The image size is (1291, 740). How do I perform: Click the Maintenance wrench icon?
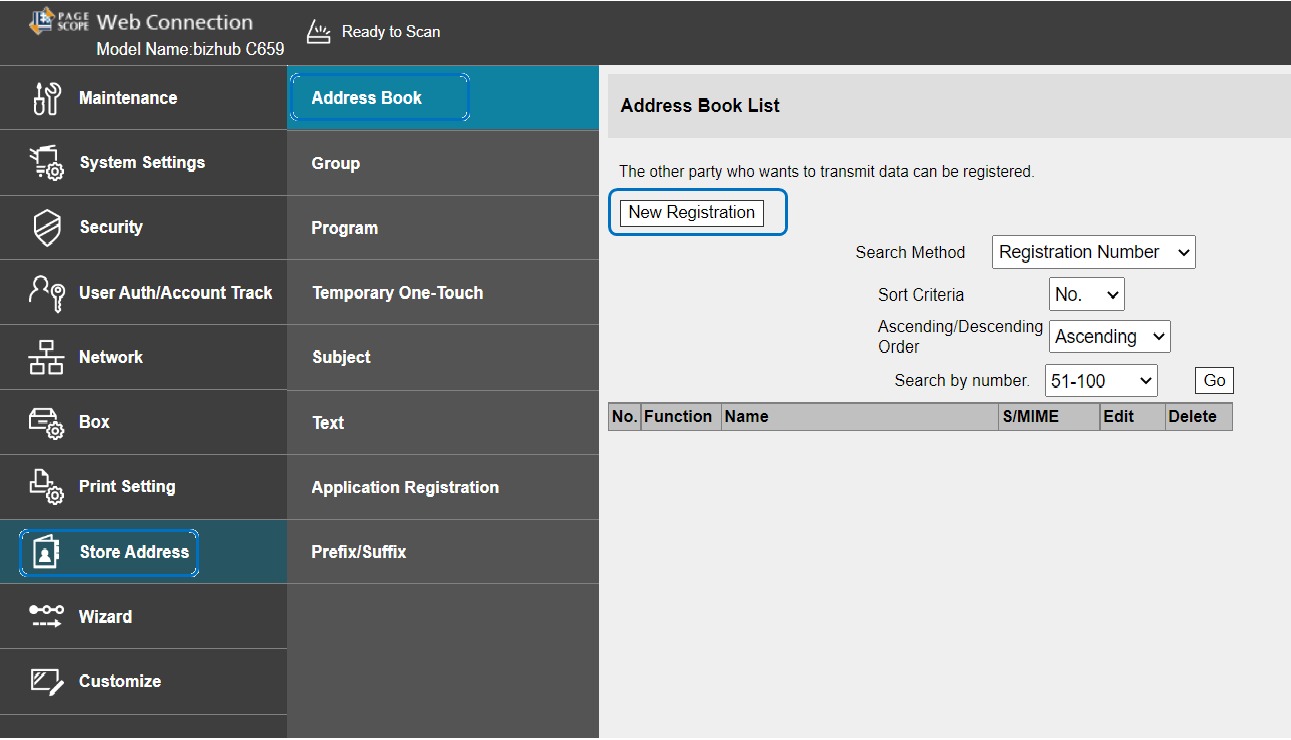(47, 99)
